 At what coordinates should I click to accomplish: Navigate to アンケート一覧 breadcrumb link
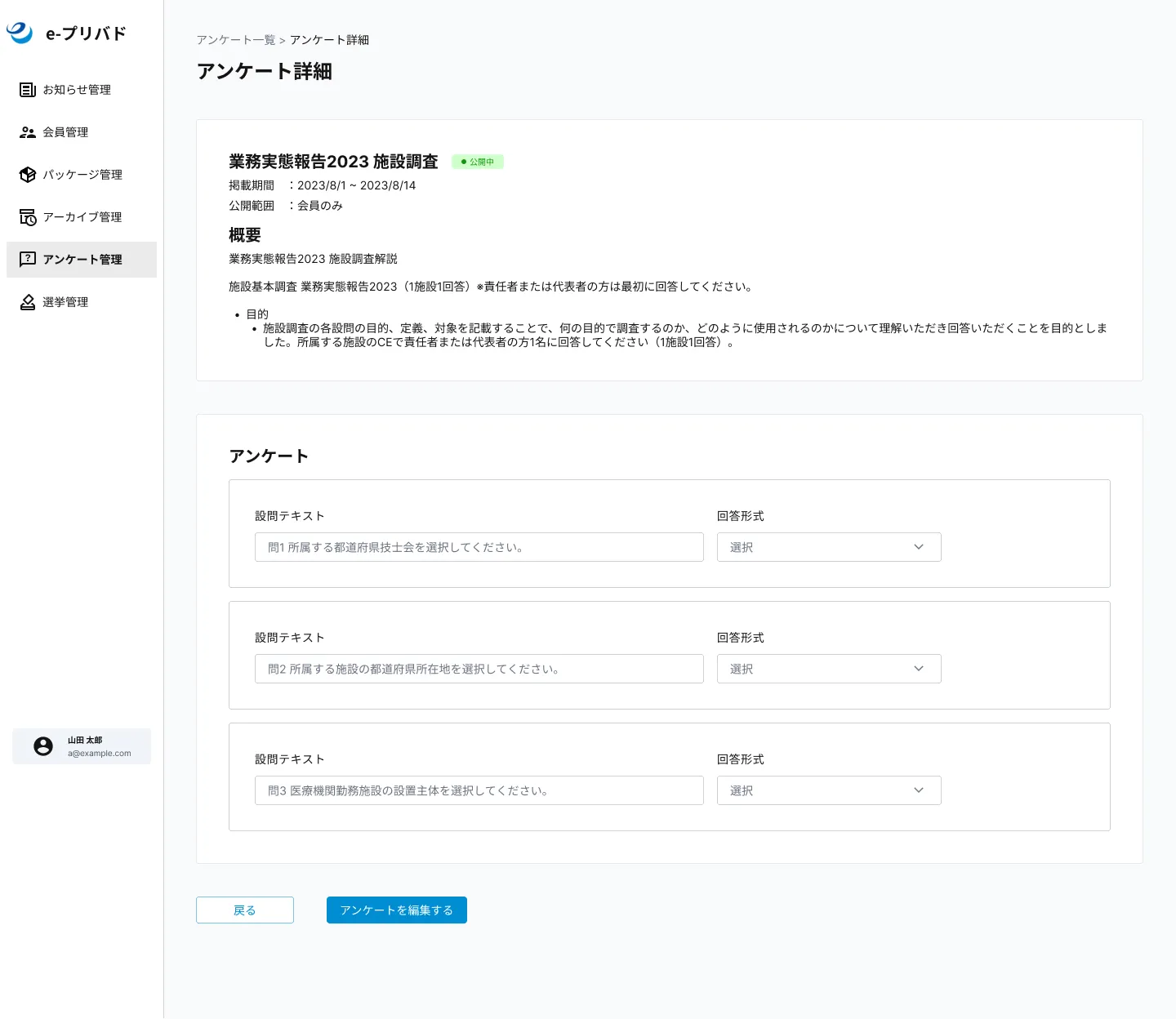click(235, 40)
